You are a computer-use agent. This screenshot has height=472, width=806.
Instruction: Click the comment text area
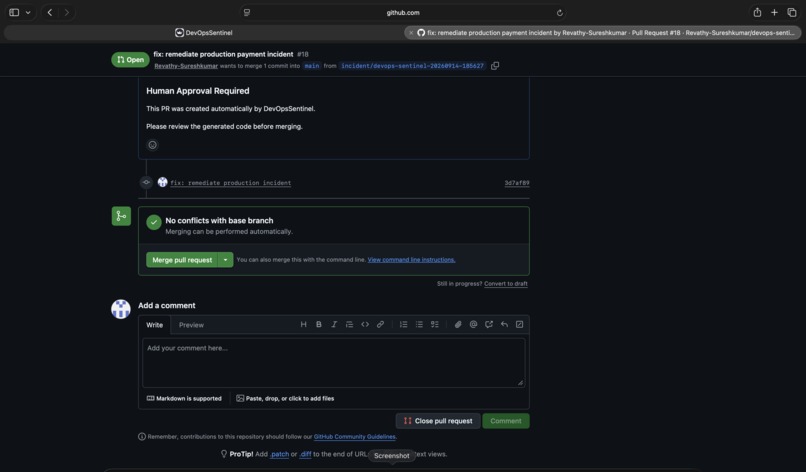pos(334,362)
